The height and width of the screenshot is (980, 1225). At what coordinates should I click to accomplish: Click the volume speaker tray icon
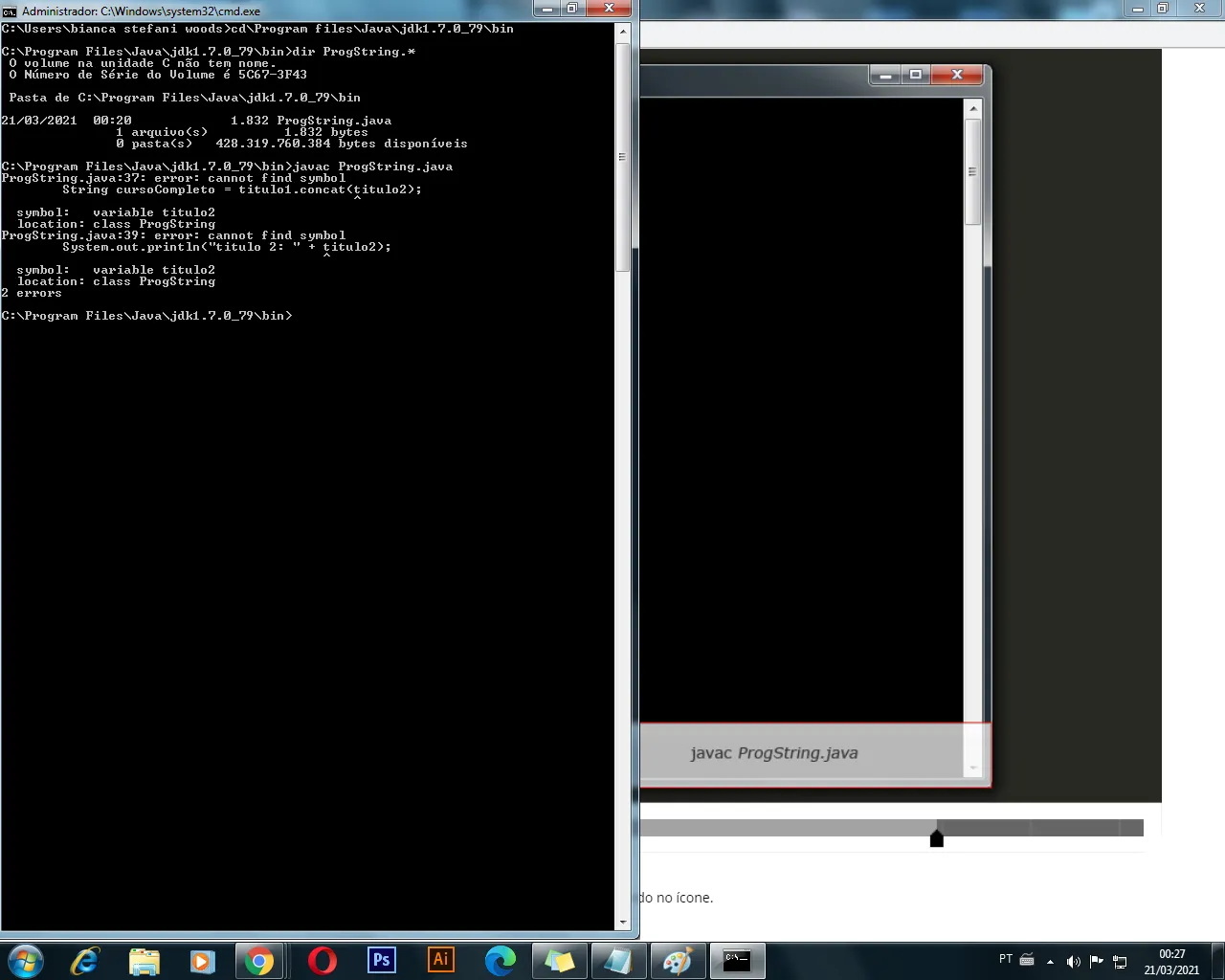tap(1073, 961)
